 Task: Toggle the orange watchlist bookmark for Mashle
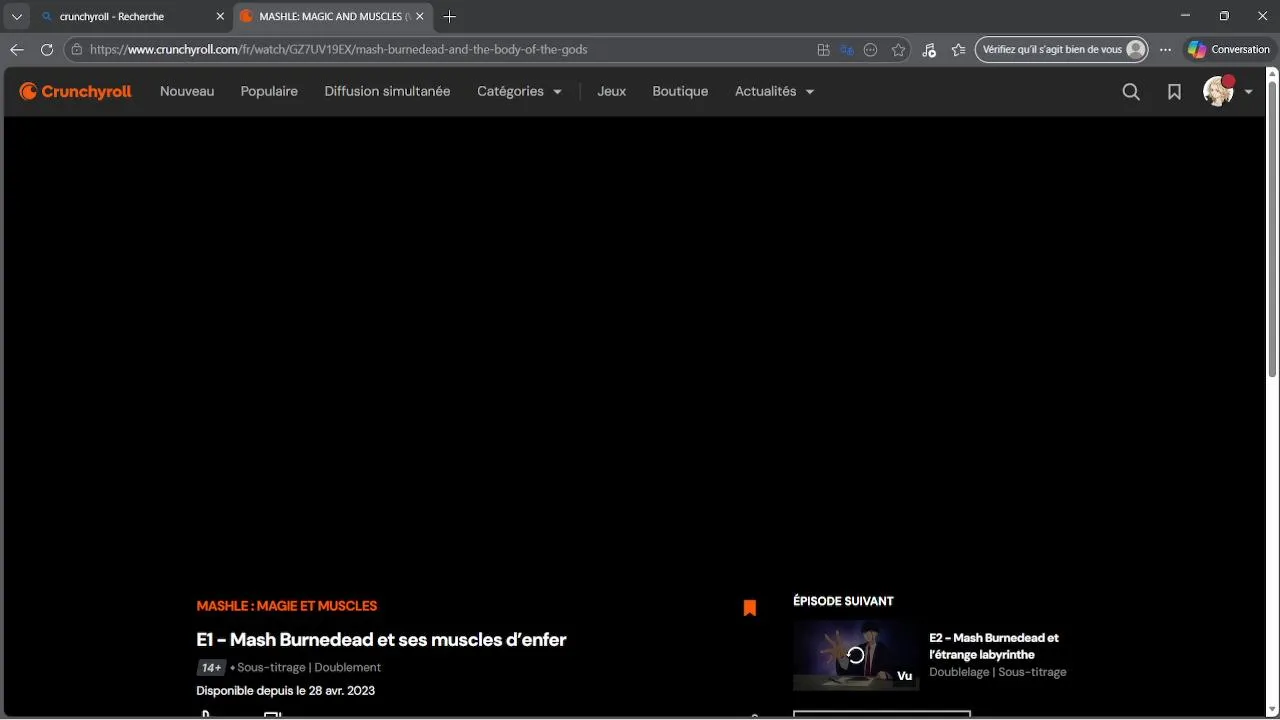750,607
